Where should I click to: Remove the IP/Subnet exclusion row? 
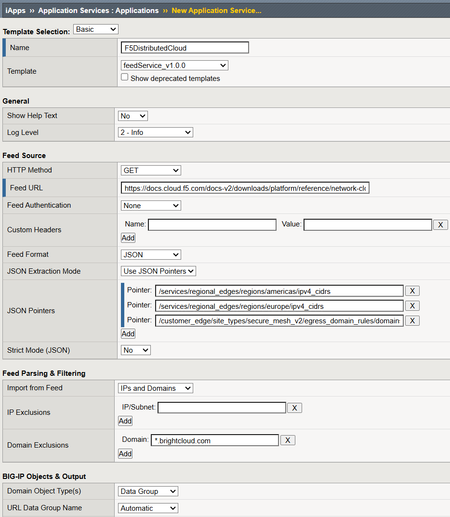pos(294,408)
